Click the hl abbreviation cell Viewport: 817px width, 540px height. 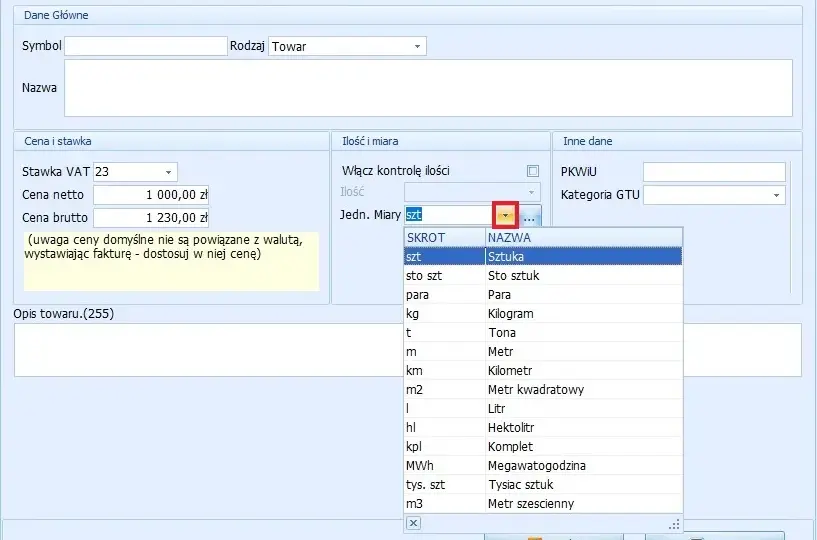pyautogui.click(x=444, y=428)
